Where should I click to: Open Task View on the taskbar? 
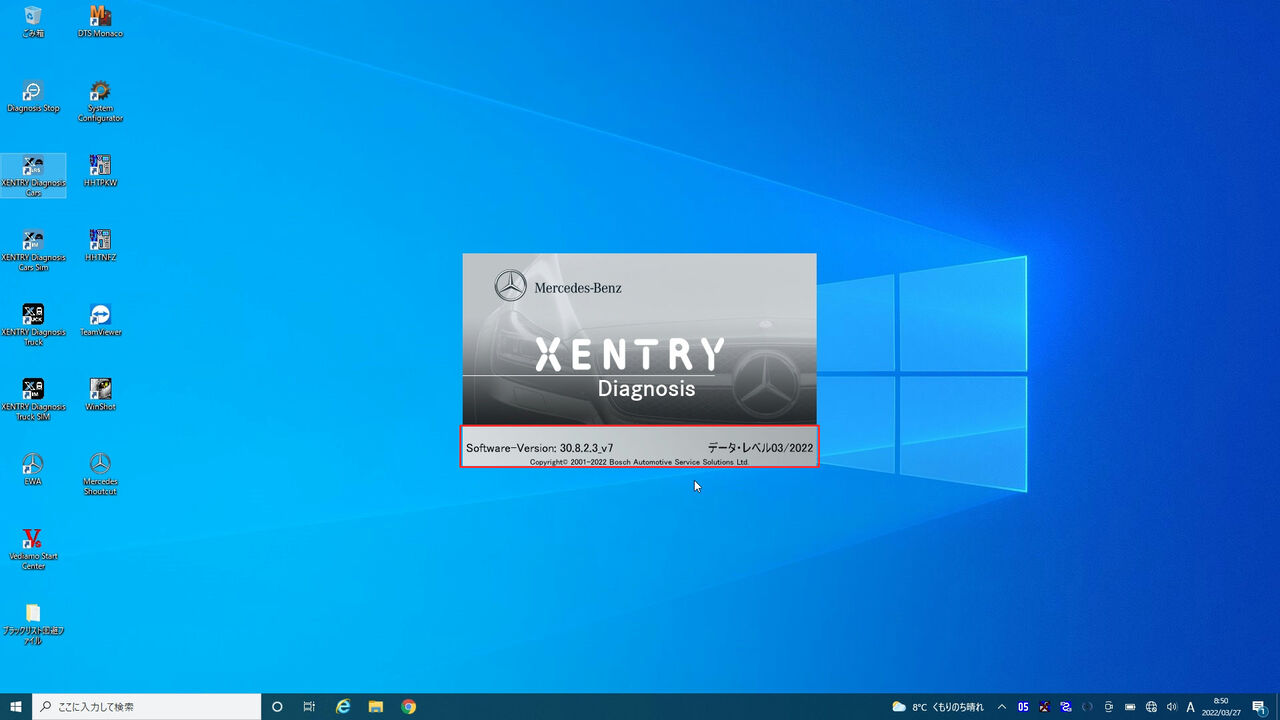pos(309,707)
